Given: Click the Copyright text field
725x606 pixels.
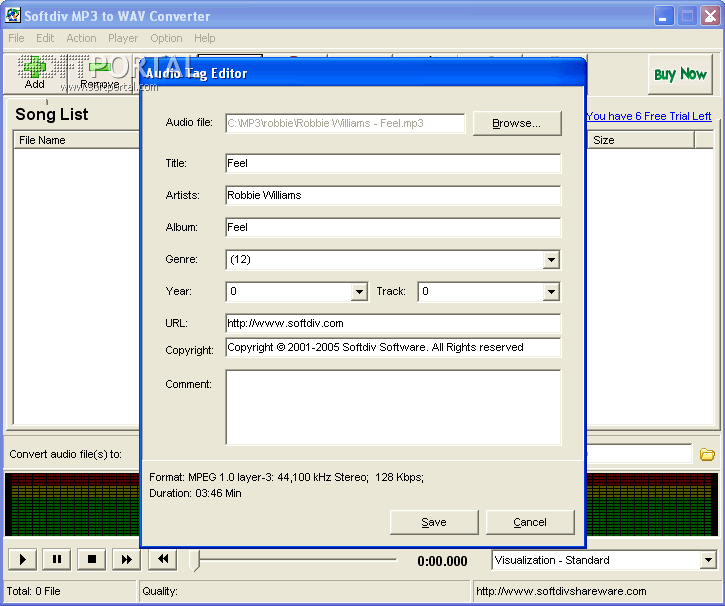Looking at the screenshot, I should coord(393,347).
